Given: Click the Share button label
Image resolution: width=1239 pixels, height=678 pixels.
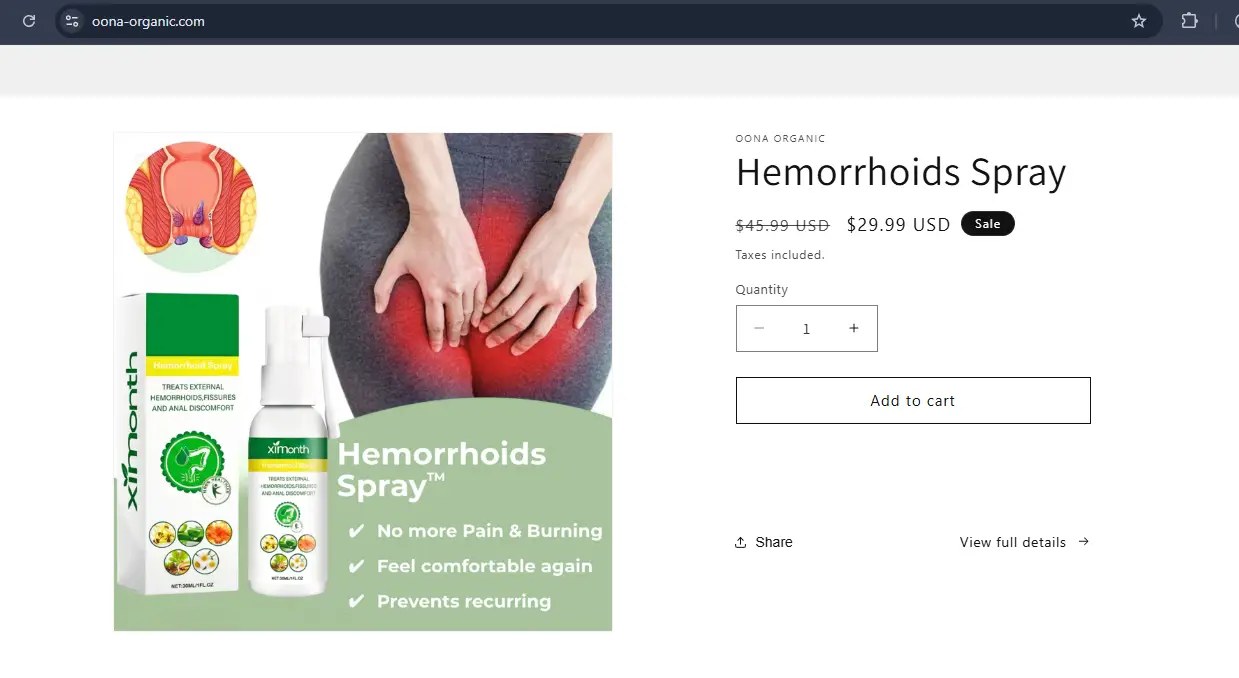Looking at the screenshot, I should (774, 542).
